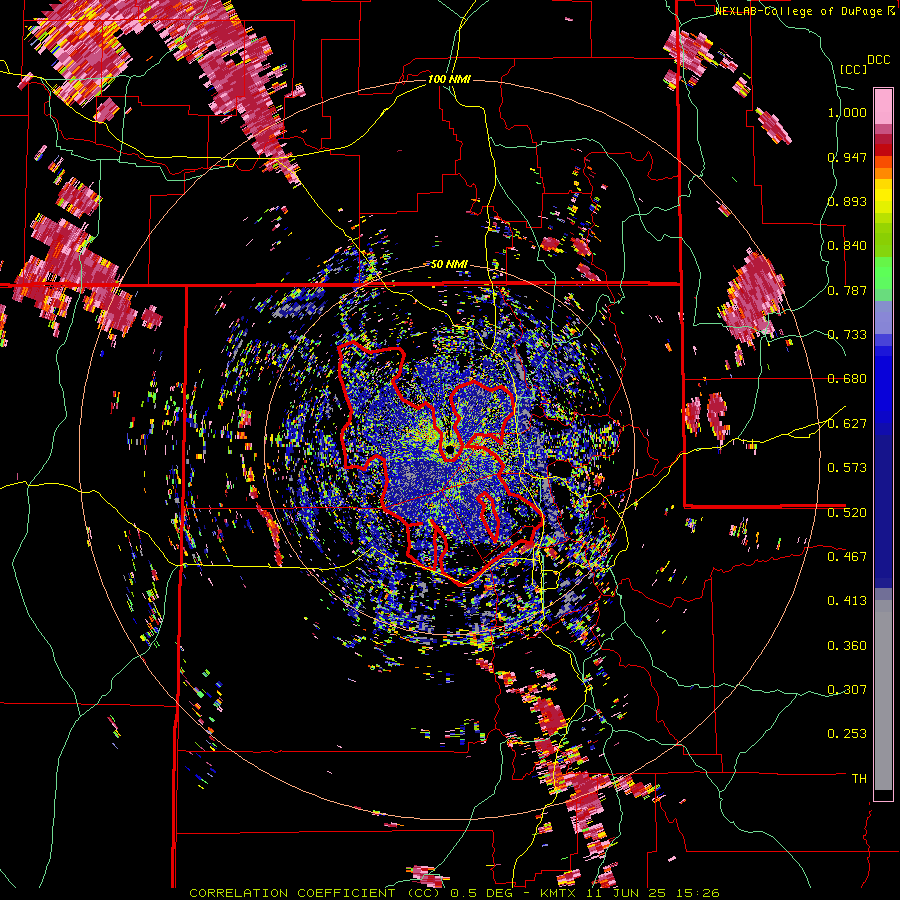Select the 0.787 value on color scale
This screenshot has width=900, height=900.
[x=847, y=290]
